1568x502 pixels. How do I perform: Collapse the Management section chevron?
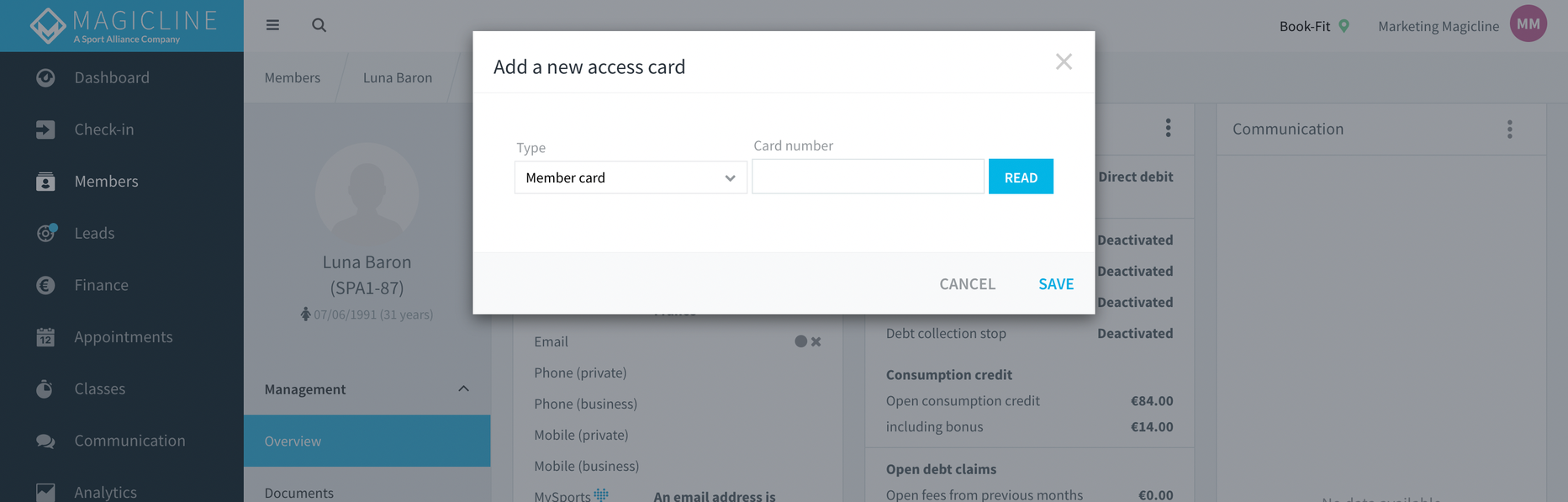pyautogui.click(x=463, y=388)
